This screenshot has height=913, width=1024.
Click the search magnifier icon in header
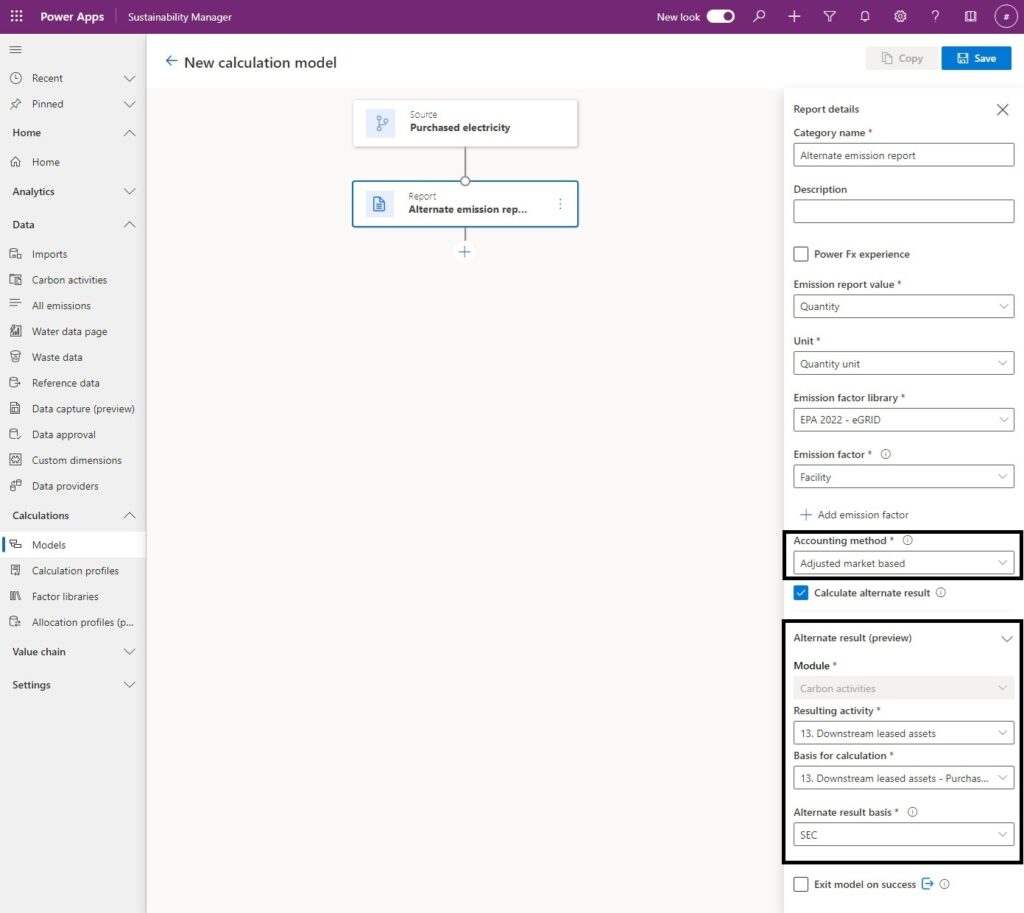759,17
